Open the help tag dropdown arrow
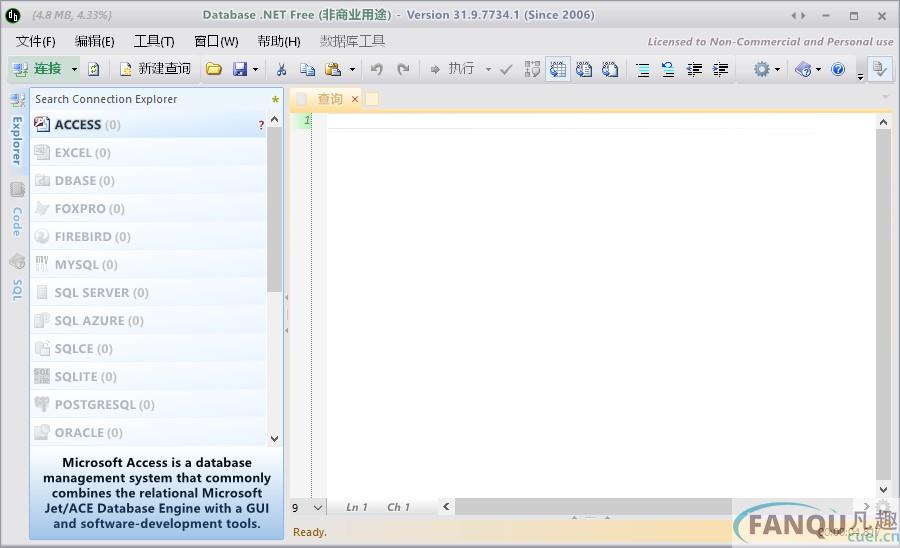Image resolution: width=900 pixels, height=548 pixels. 818,69
